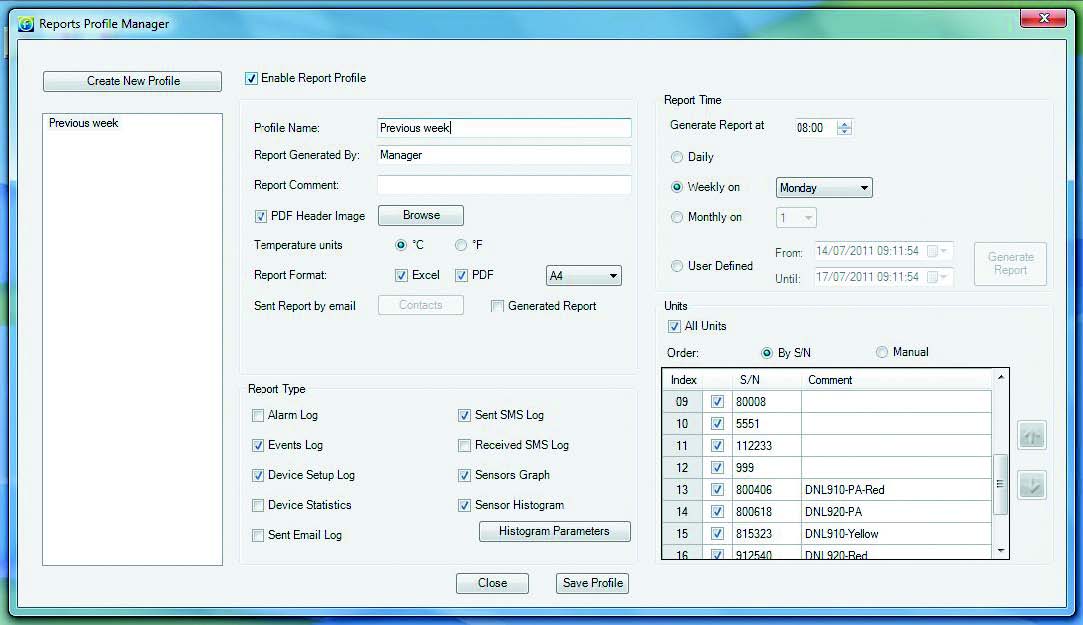
Task: Open Histogram Parameters settings
Action: pos(554,531)
